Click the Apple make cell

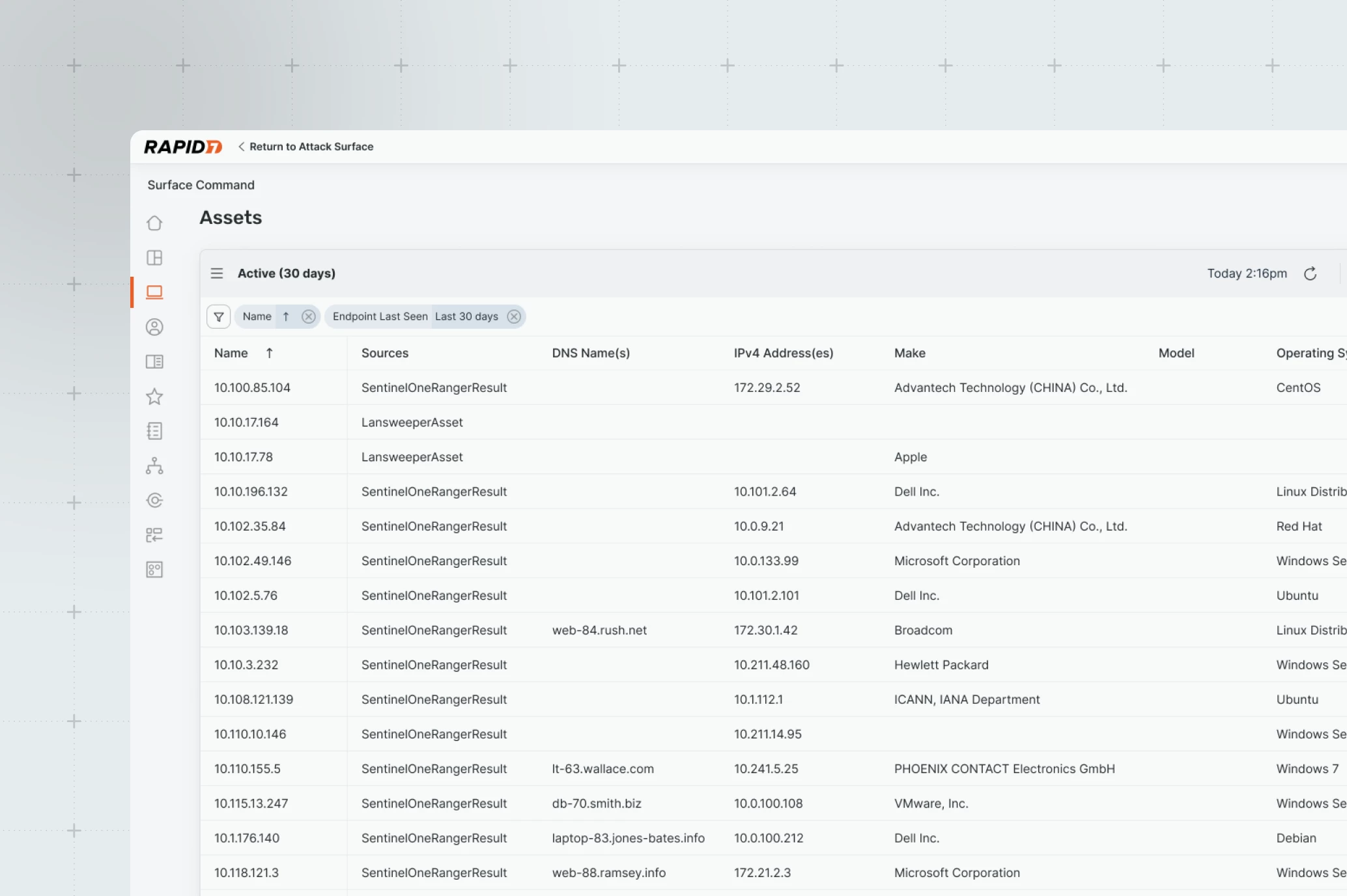(910, 457)
